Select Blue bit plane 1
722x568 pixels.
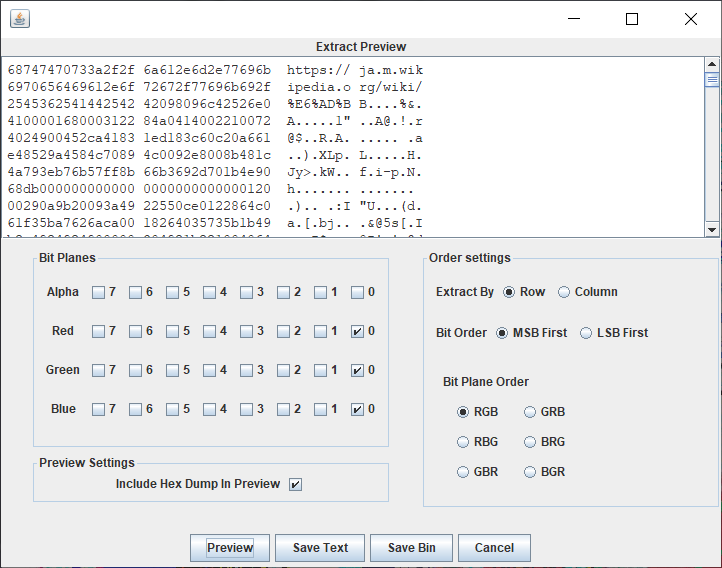point(320,410)
